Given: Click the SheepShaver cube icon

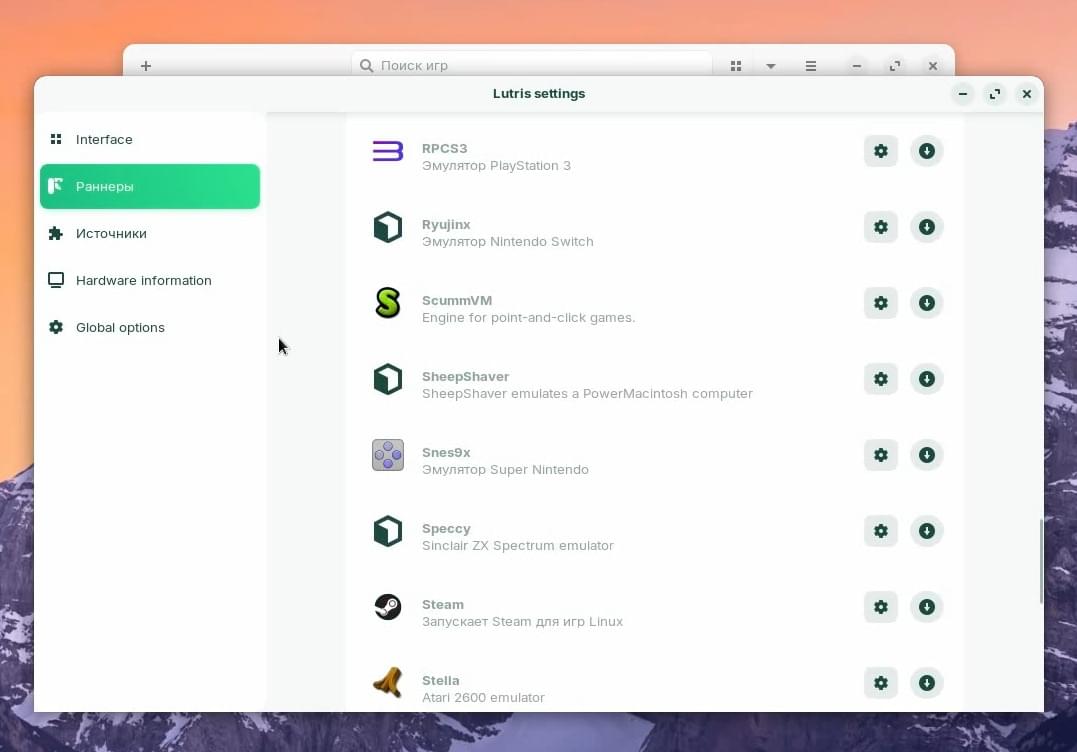Looking at the screenshot, I should coord(387,379).
